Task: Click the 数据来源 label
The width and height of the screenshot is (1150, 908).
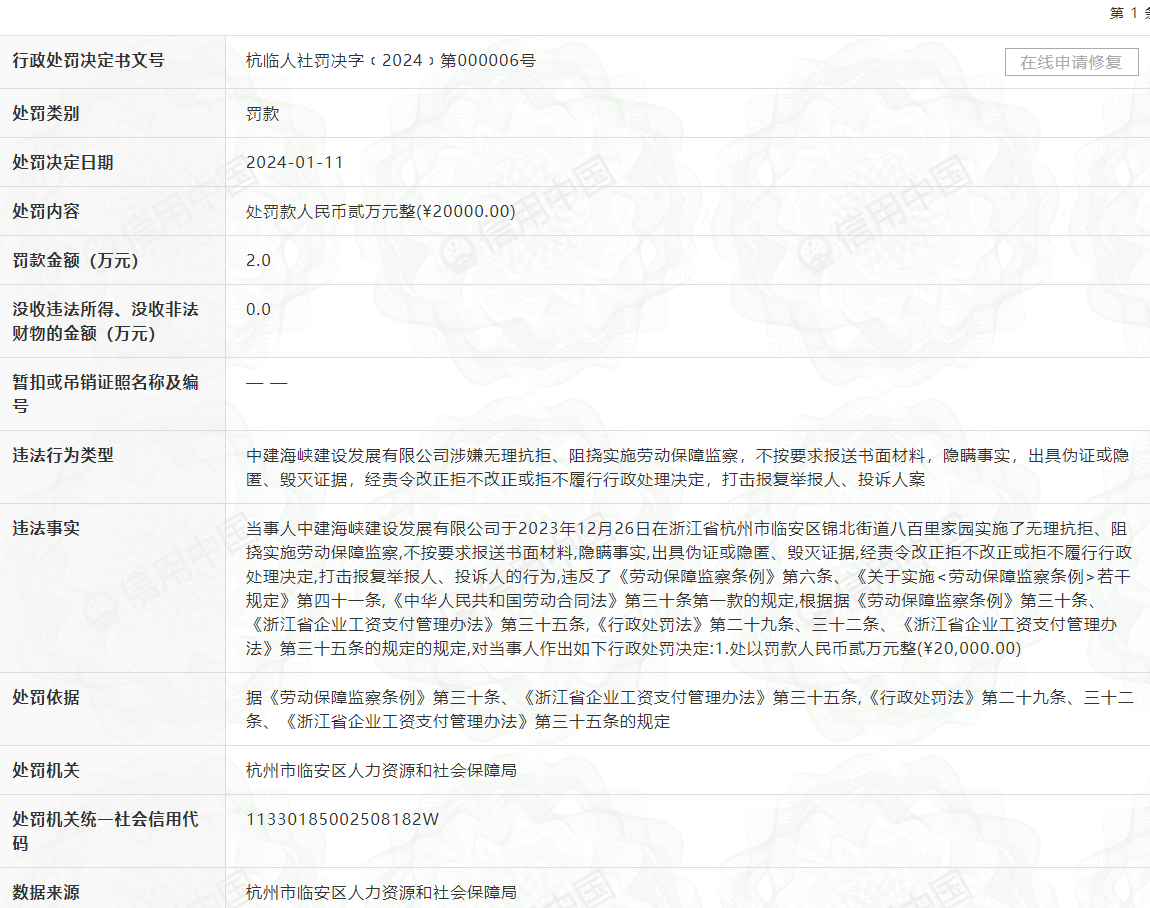Action: 45,893
